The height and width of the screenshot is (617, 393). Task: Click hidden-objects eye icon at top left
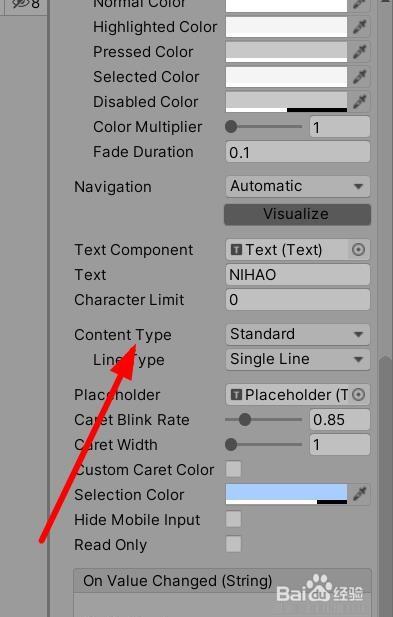tap(20, 4)
